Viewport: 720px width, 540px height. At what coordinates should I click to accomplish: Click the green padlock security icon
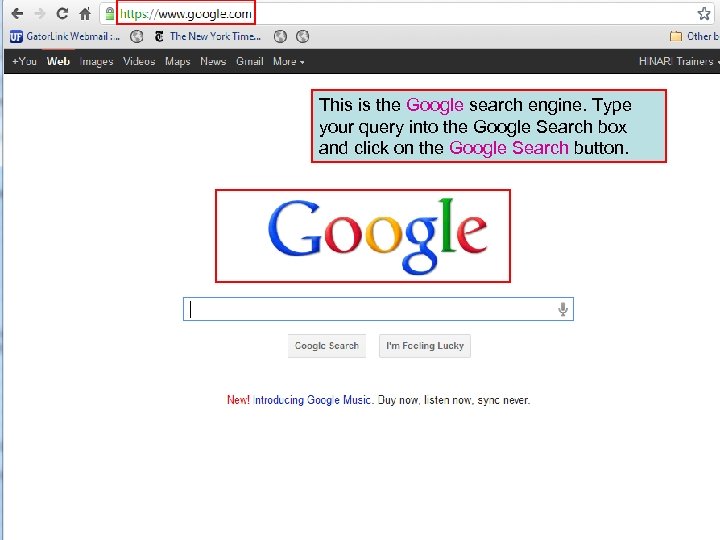click(110, 14)
